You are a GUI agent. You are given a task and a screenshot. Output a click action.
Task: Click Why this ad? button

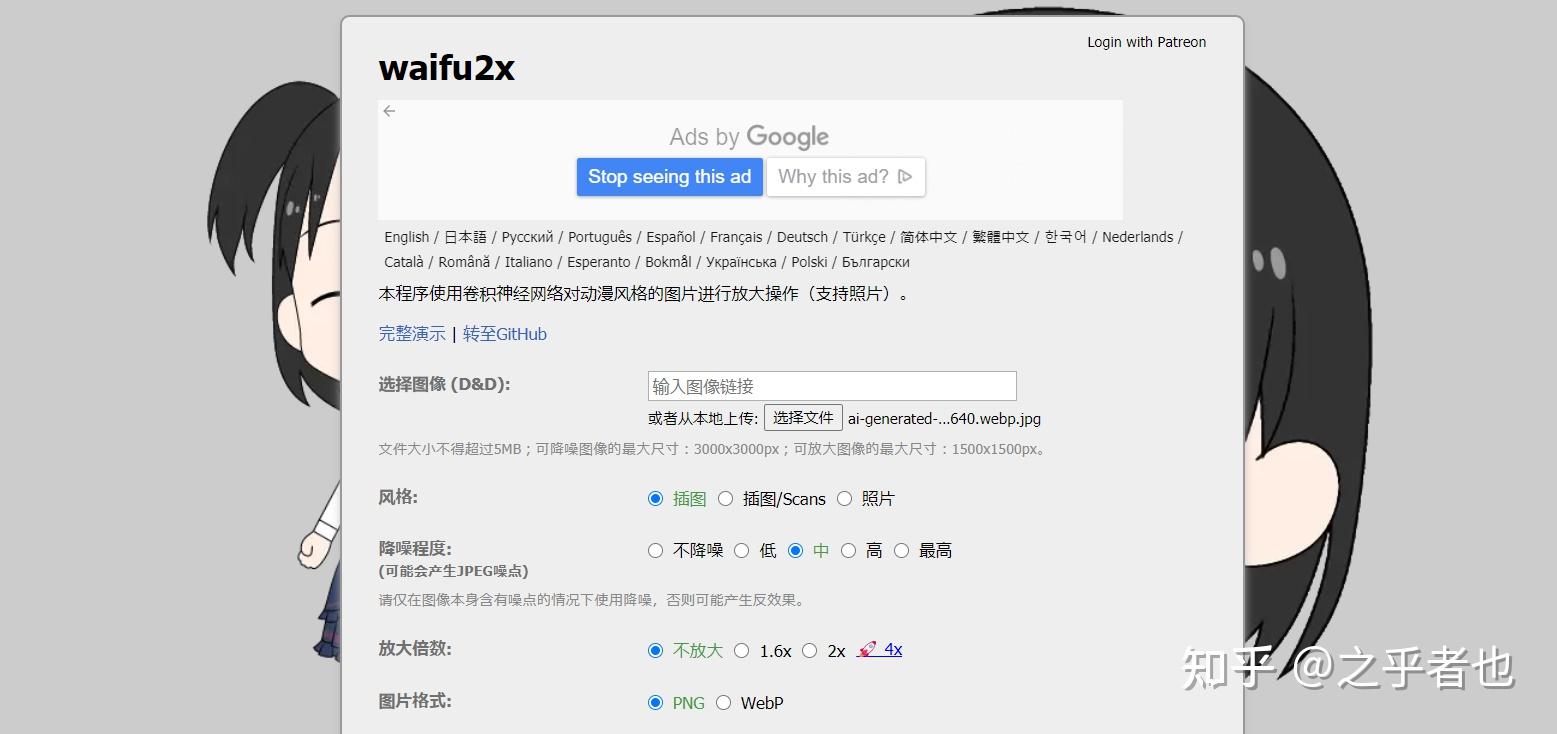[x=846, y=177]
